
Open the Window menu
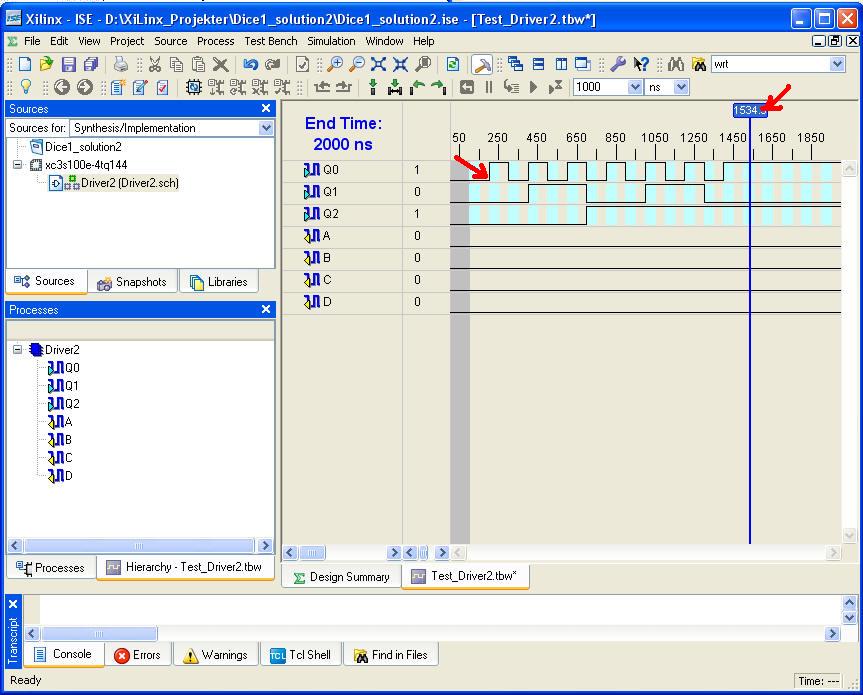384,41
